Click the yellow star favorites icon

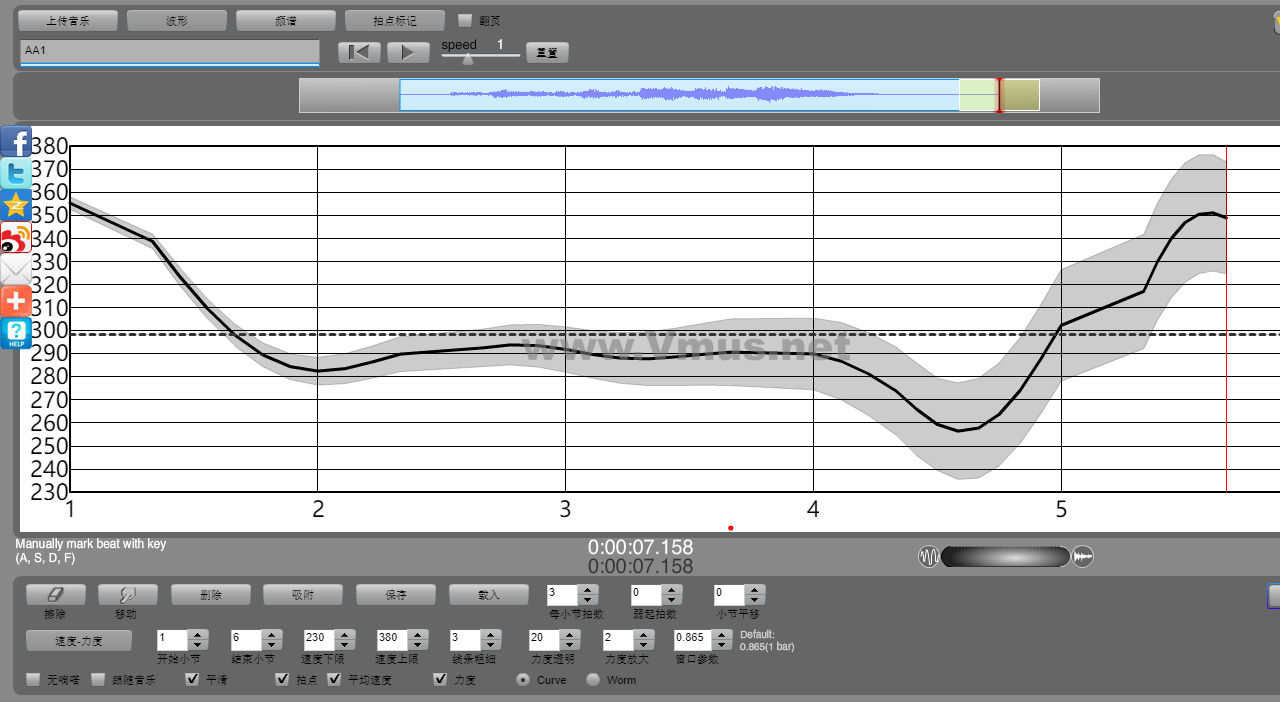tap(16, 206)
